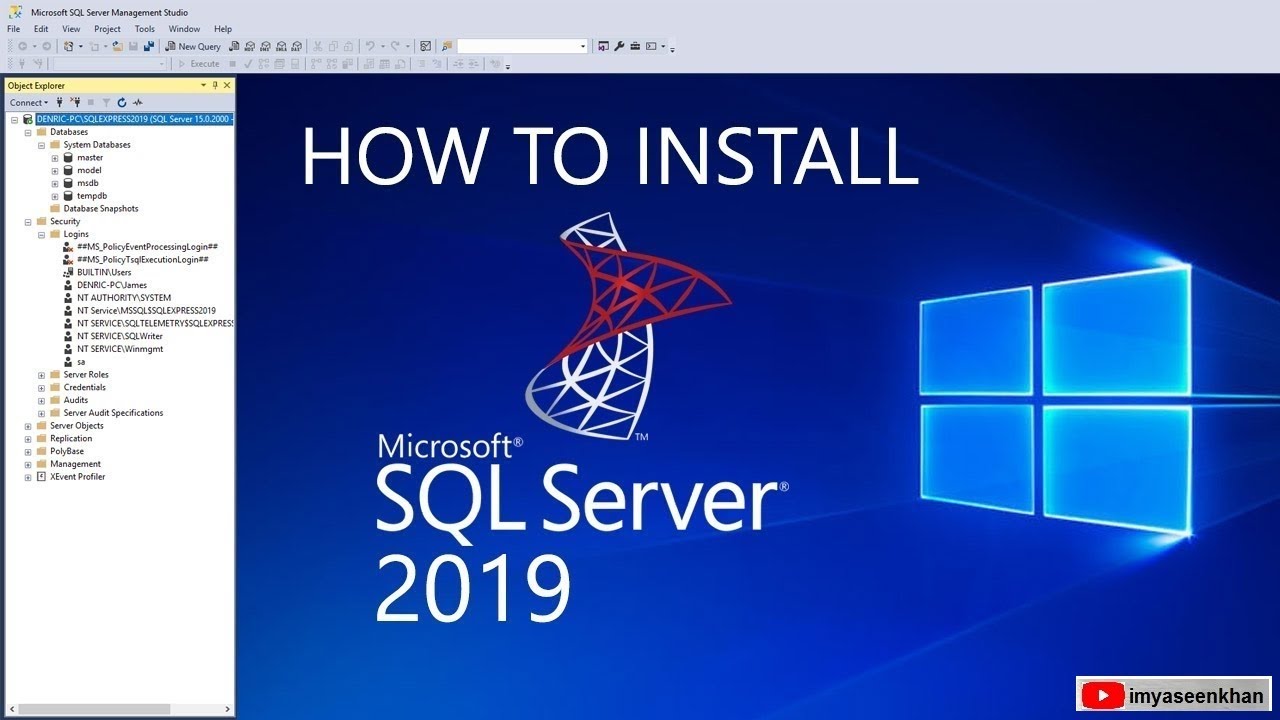Select the Database Snapshots folder
The height and width of the screenshot is (720, 1280).
(101, 209)
